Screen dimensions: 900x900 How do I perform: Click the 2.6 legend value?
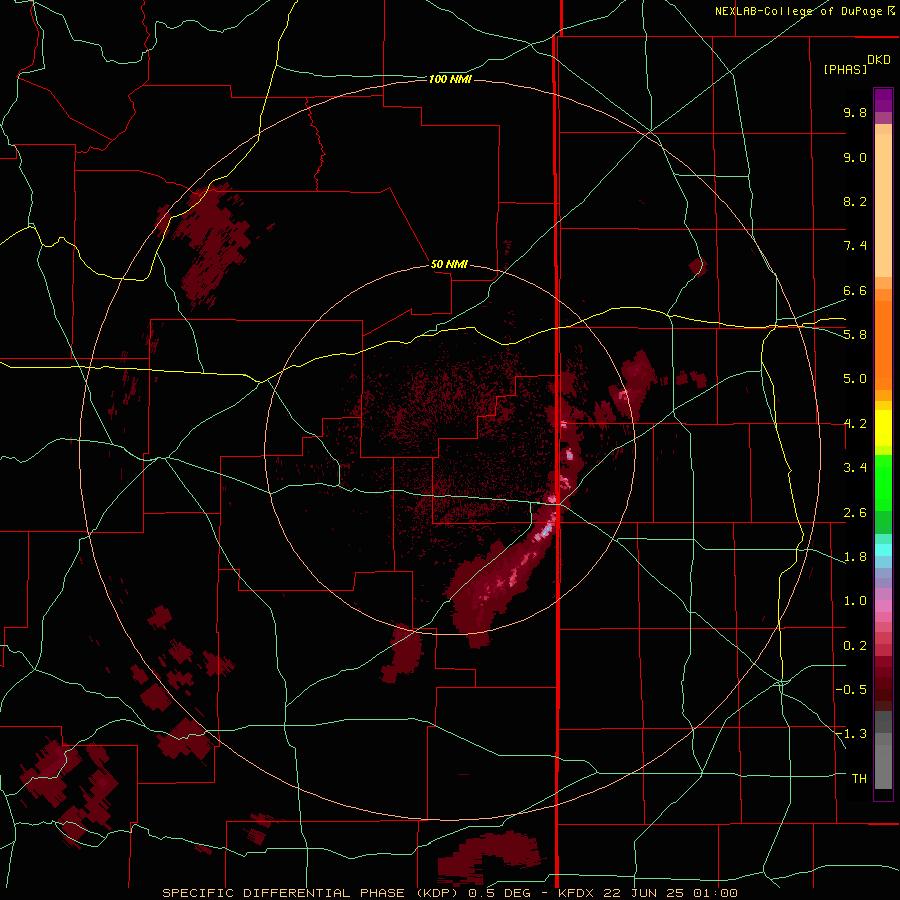855,513
